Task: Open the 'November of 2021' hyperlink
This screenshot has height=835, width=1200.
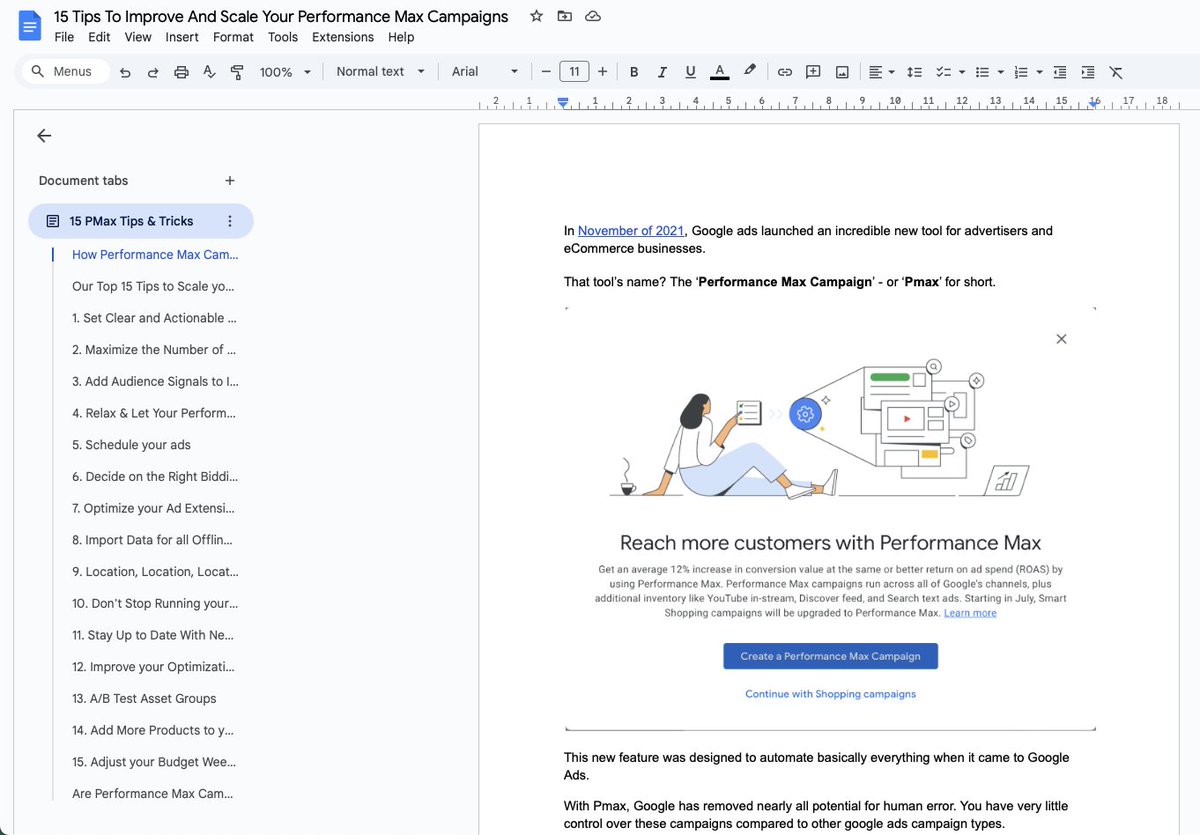Action: click(x=630, y=231)
